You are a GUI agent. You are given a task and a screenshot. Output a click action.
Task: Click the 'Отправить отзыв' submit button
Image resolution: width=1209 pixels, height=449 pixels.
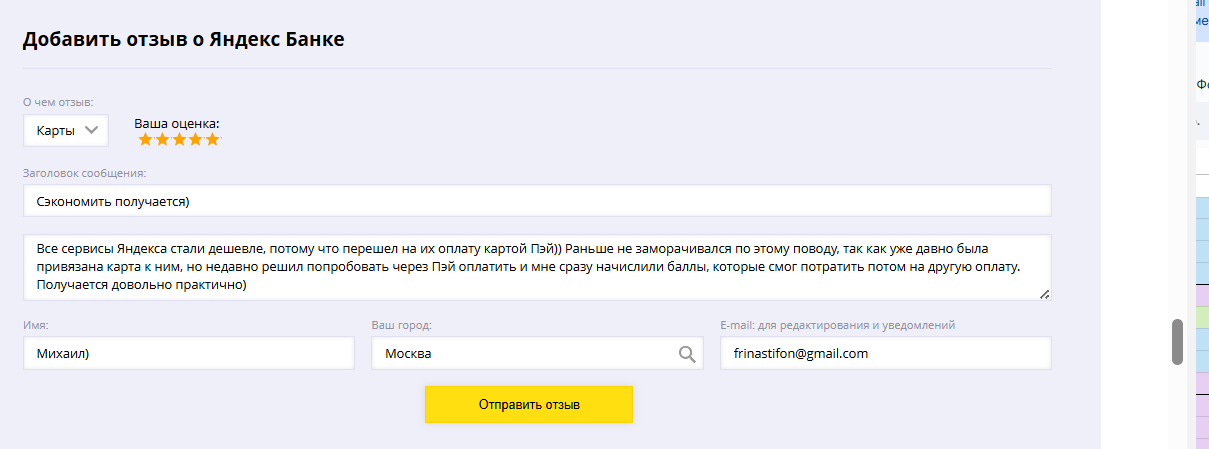(x=529, y=405)
